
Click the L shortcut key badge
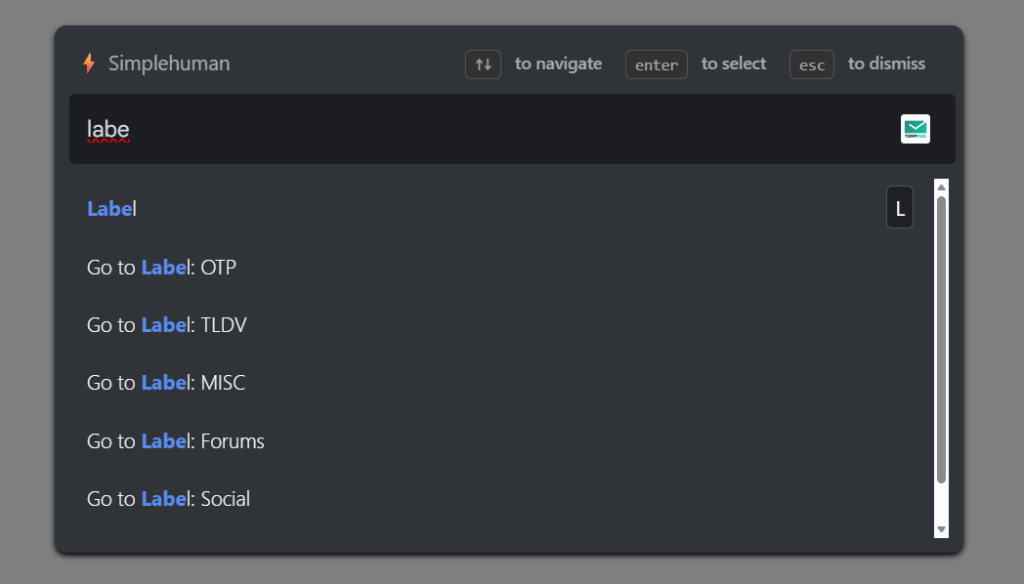point(899,208)
